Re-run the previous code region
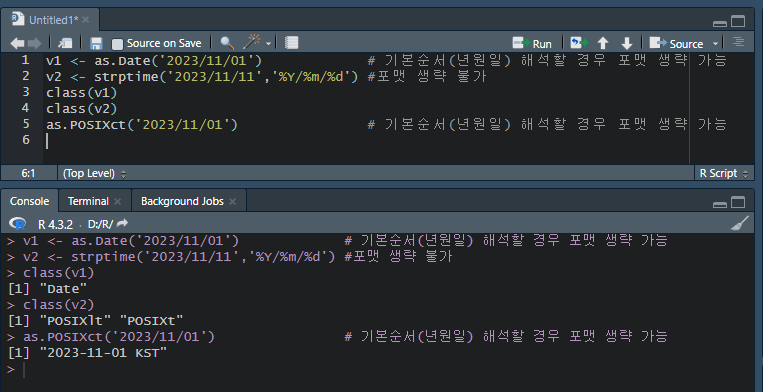 (579, 43)
